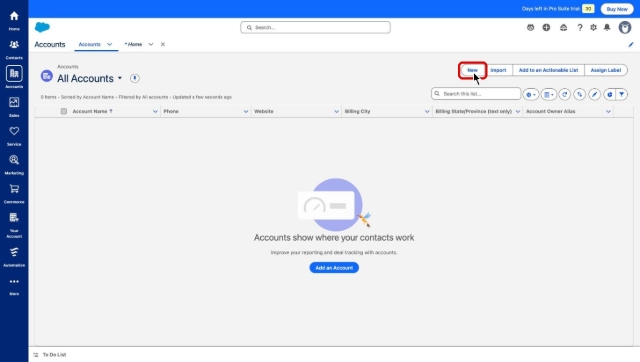Open the All Accounts list view dropdown

coord(120,78)
